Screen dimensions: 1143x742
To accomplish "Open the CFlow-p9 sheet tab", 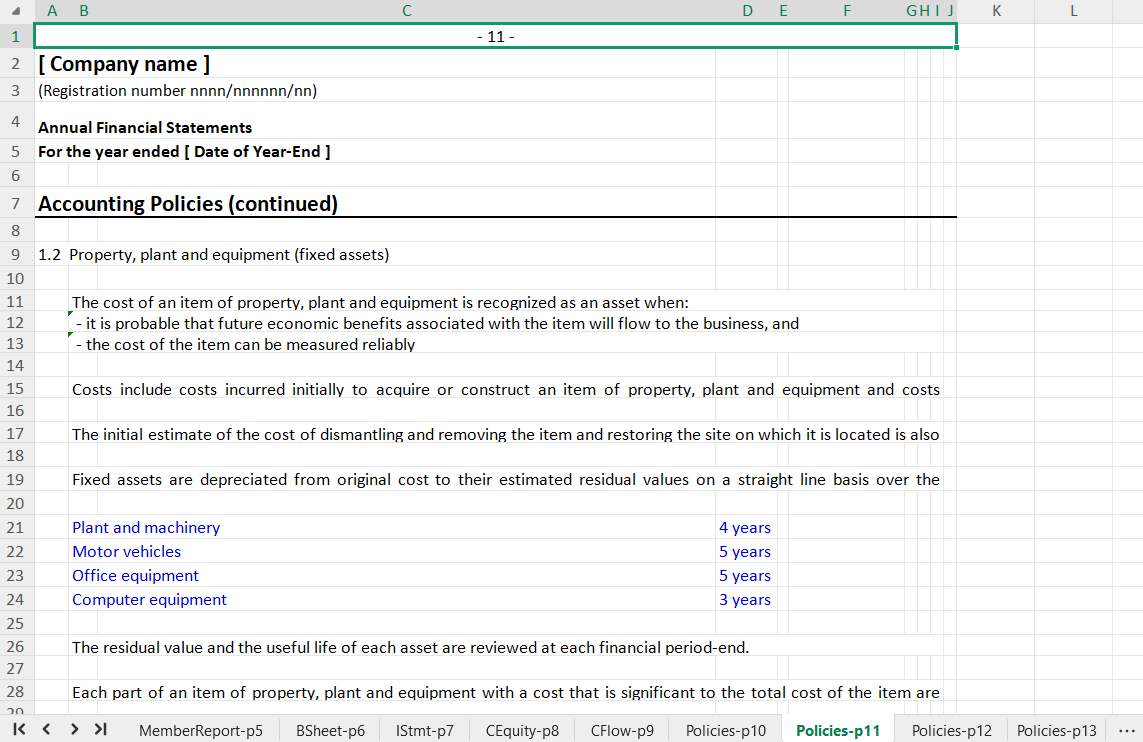I will pyautogui.click(x=622, y=730).
